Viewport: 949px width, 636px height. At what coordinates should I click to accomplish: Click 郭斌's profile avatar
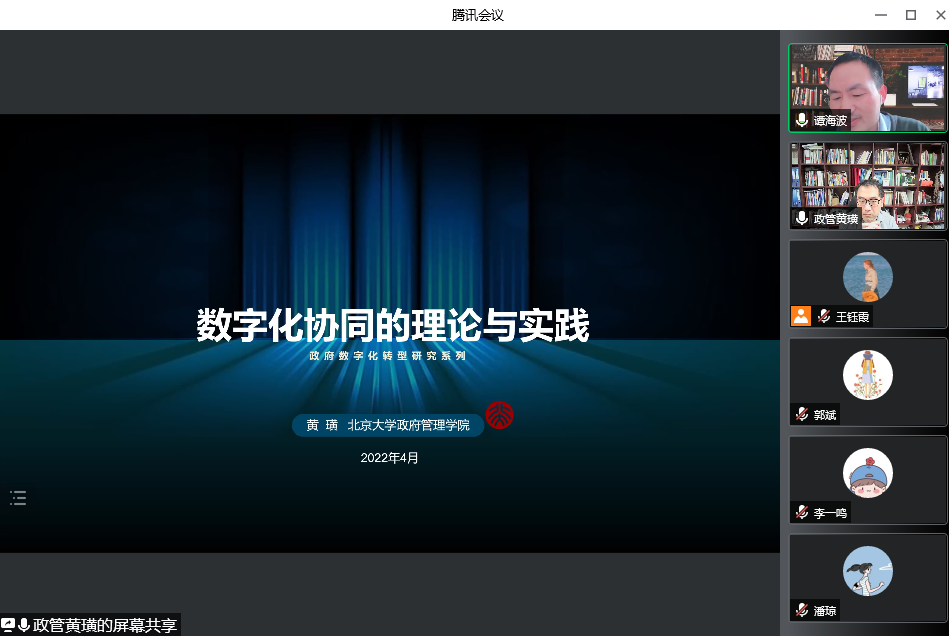click(x=867, y=375)
